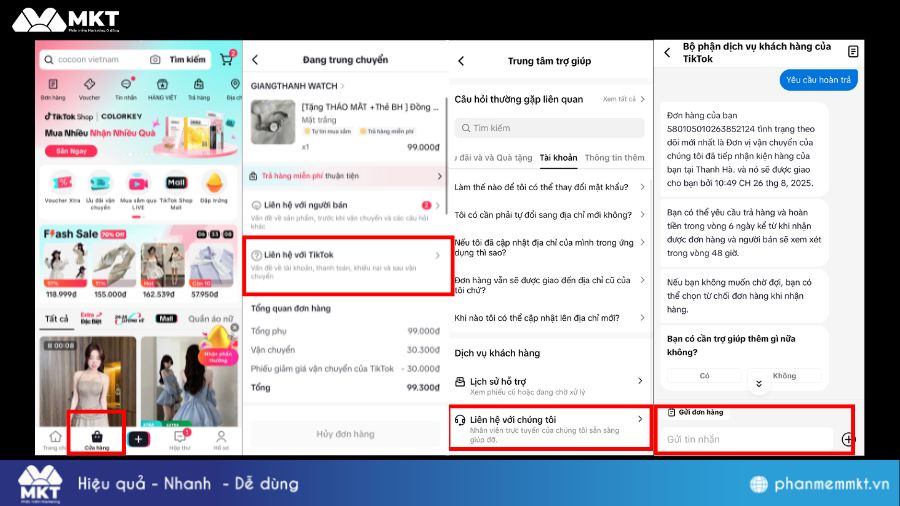
Task: Open the ticket list icon in chat header
Action: tap(853, 52)
